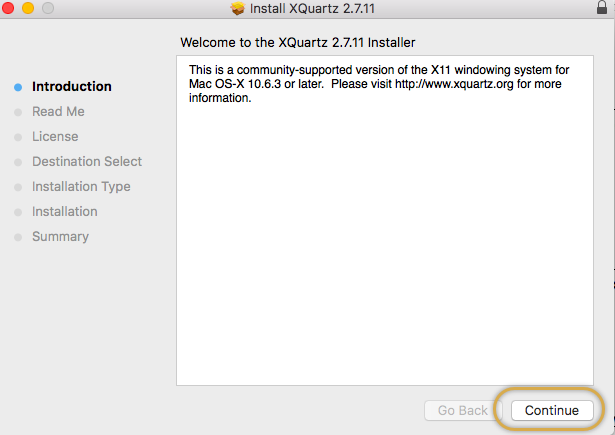Go to the License step label
The height and width of the screenshot is (435, 615).
click(x=55, y=137)
